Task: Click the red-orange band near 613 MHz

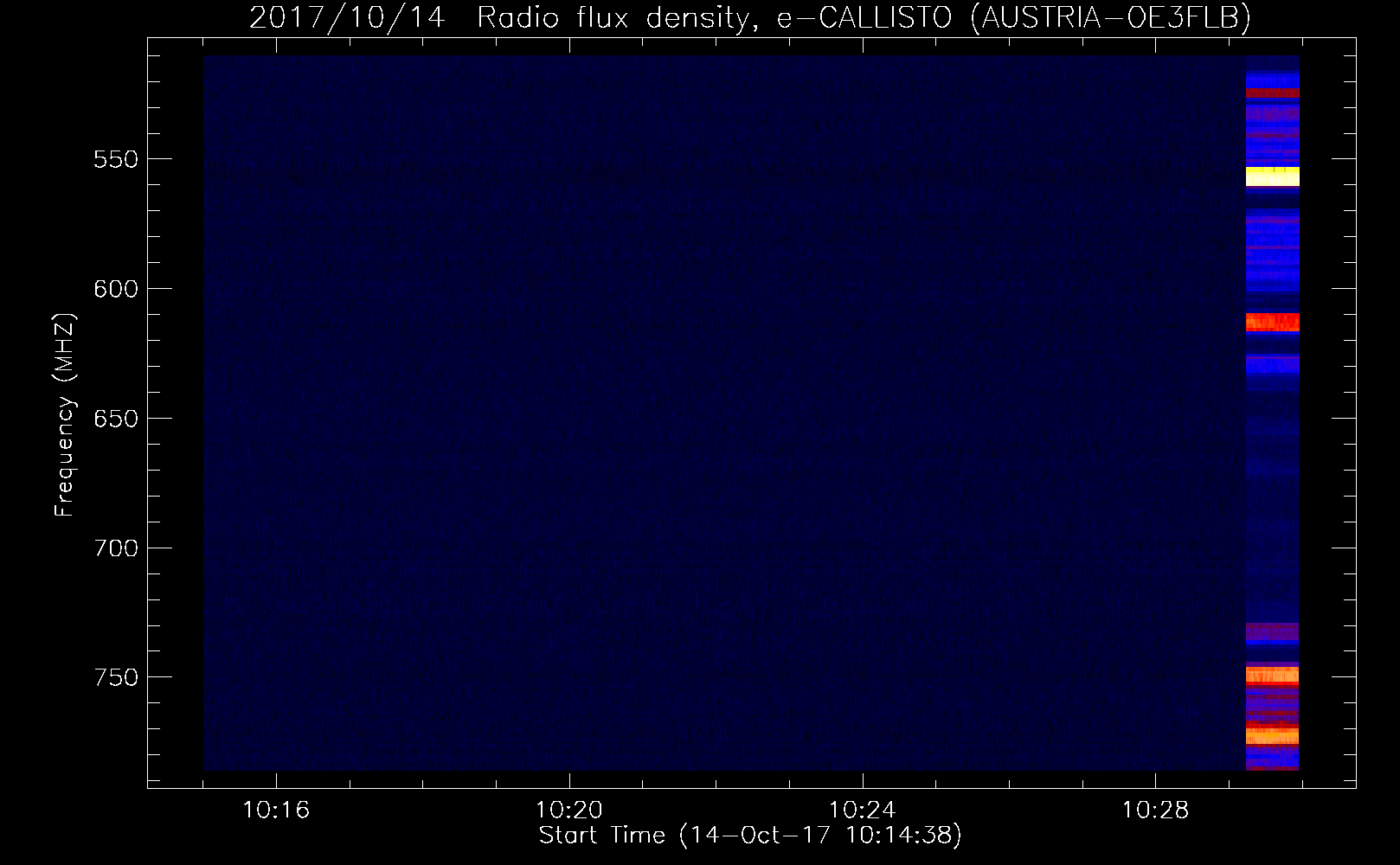Action: (x=1272, y=323)
